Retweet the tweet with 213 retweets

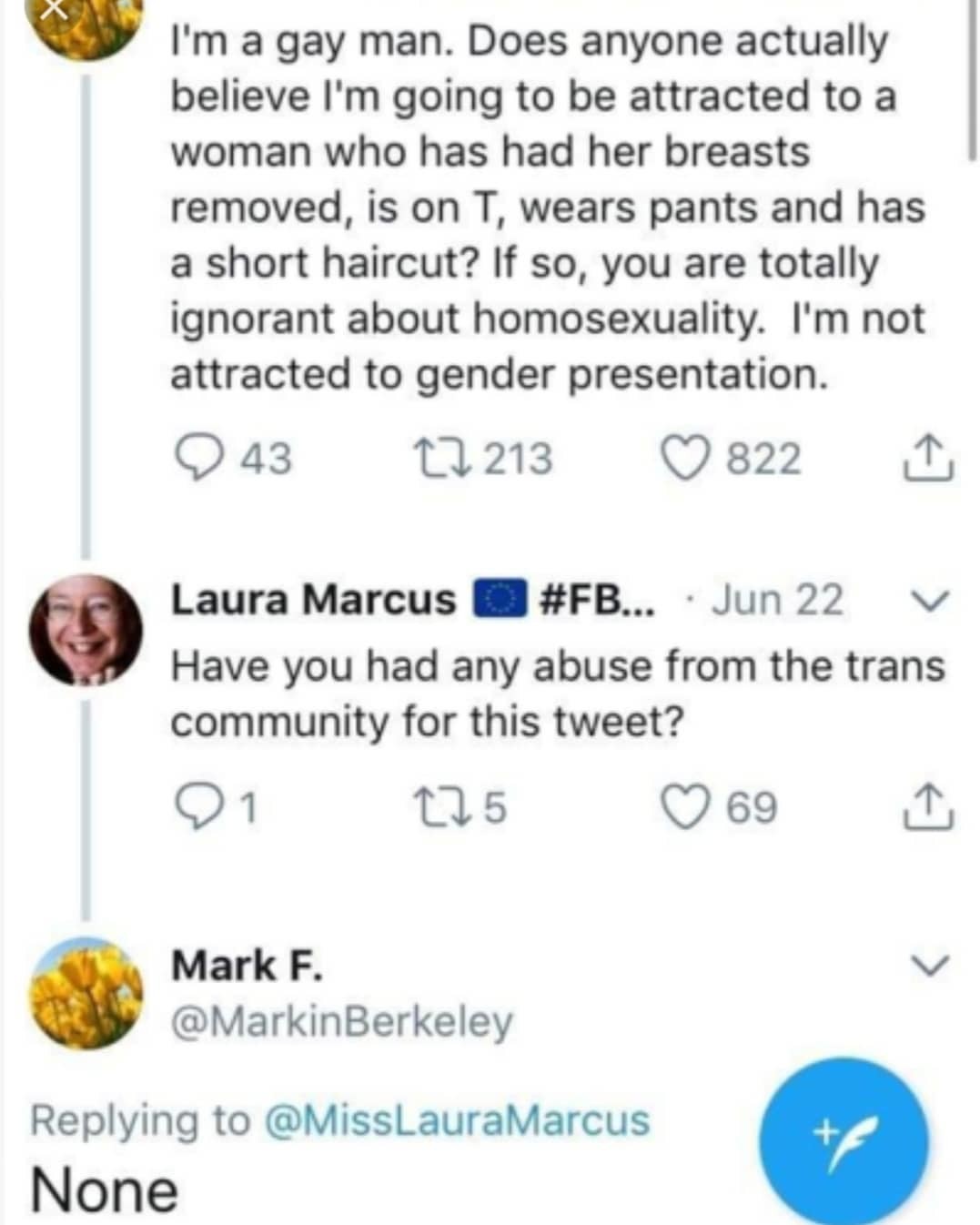[x=441, y=458]
